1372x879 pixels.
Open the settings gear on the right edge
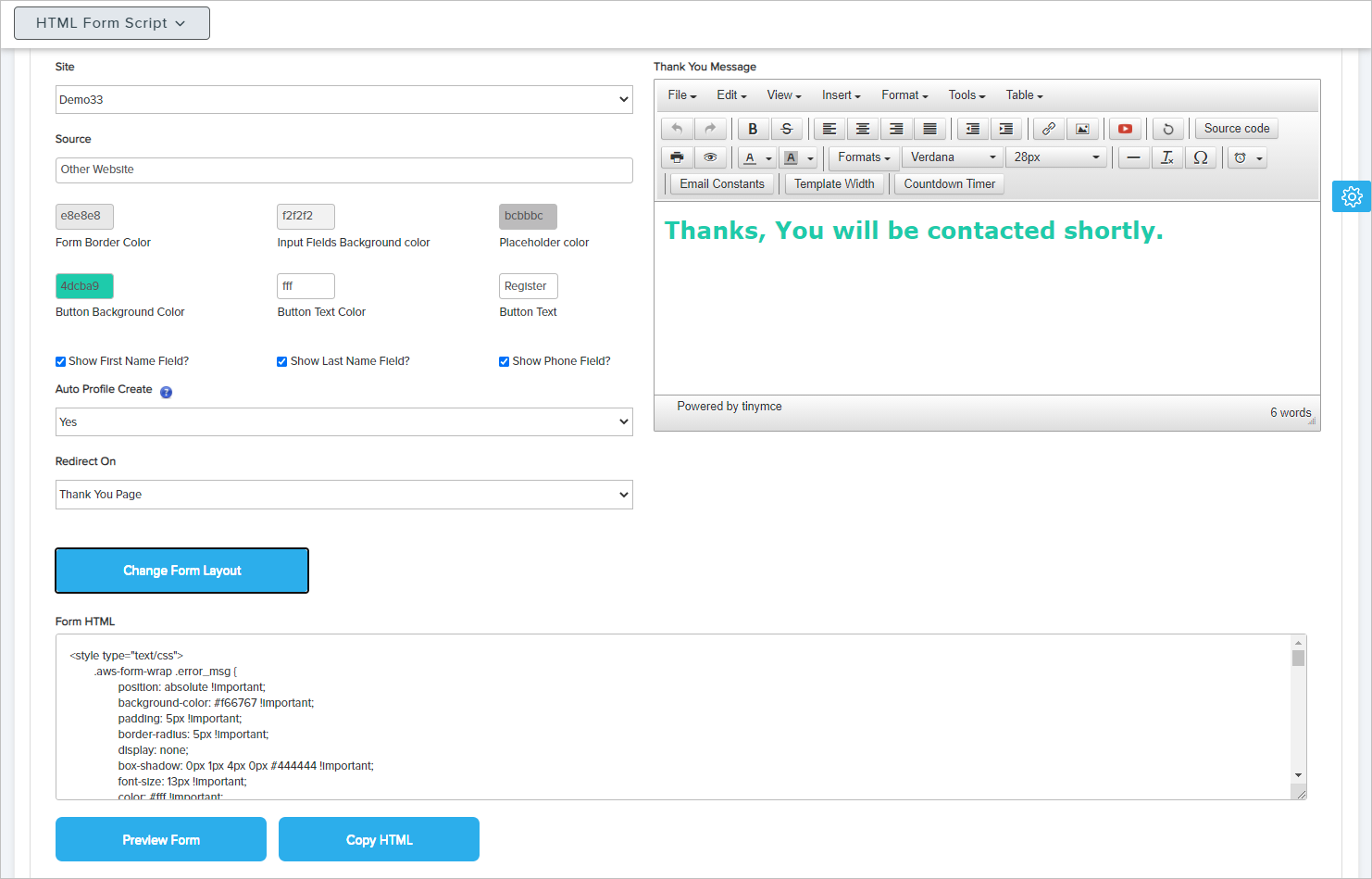1351,196
